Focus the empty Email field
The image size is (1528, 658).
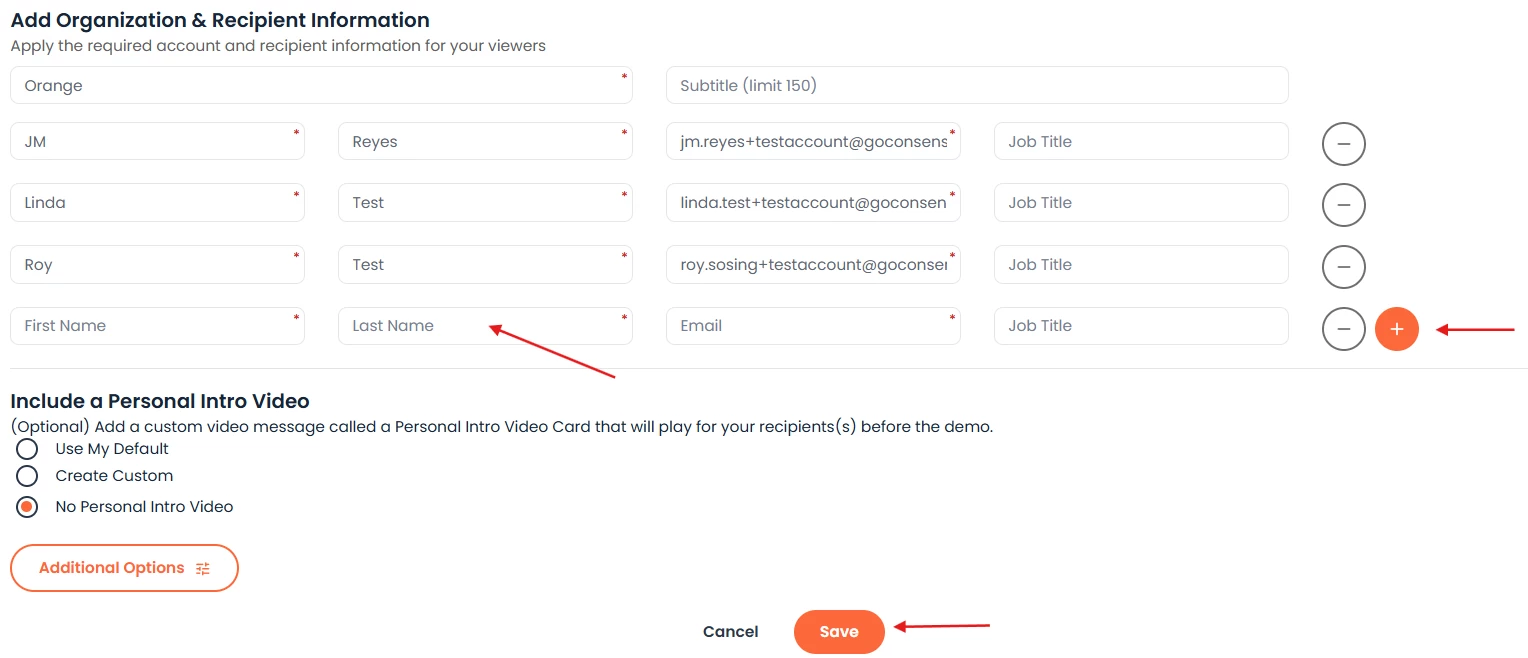point(812,326)
